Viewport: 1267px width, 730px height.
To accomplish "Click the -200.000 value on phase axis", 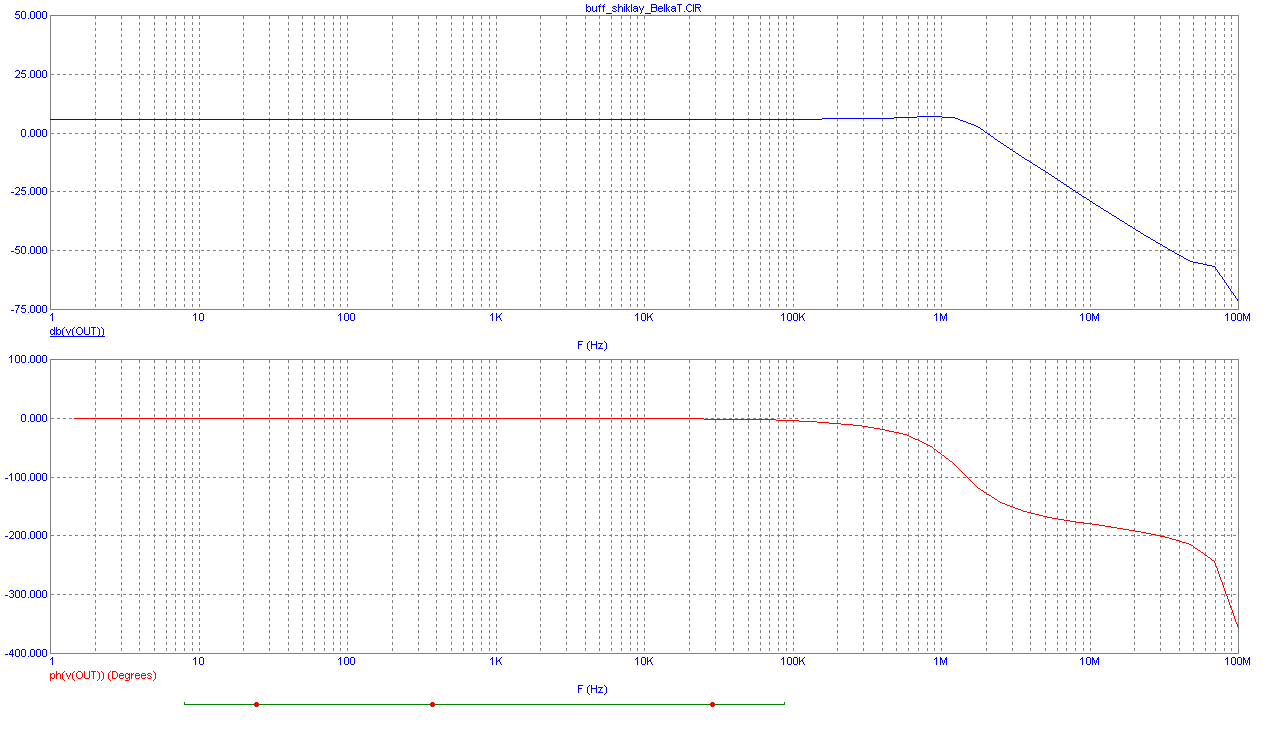I will (x=25, y=536).
